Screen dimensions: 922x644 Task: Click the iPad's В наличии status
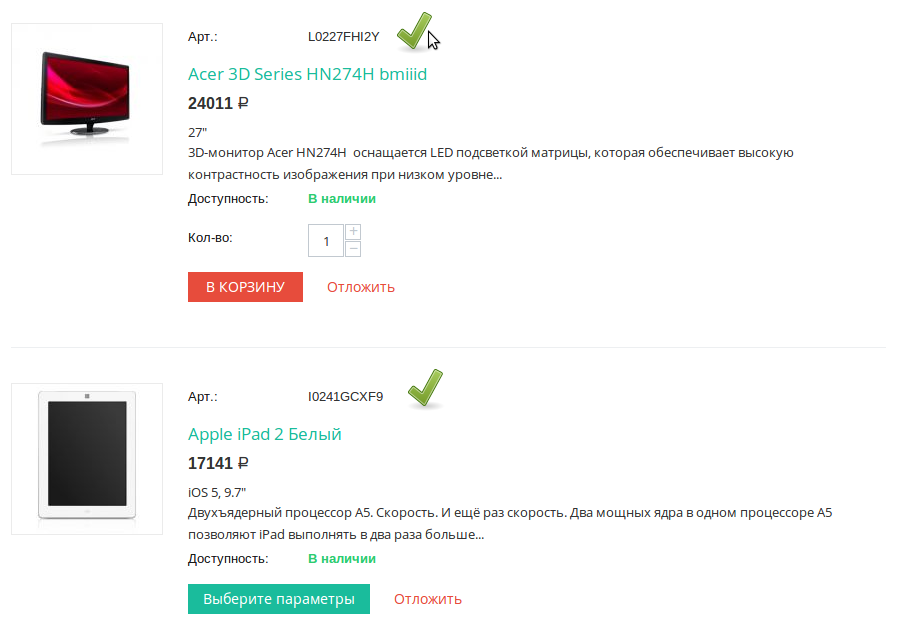pyautogui.click(x=342, y=558)
